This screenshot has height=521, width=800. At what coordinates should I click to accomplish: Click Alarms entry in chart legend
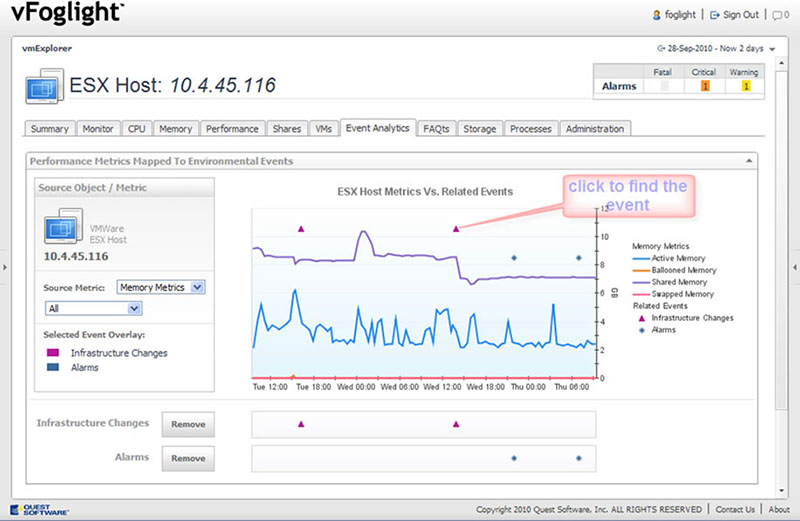[x=657, y=330]
